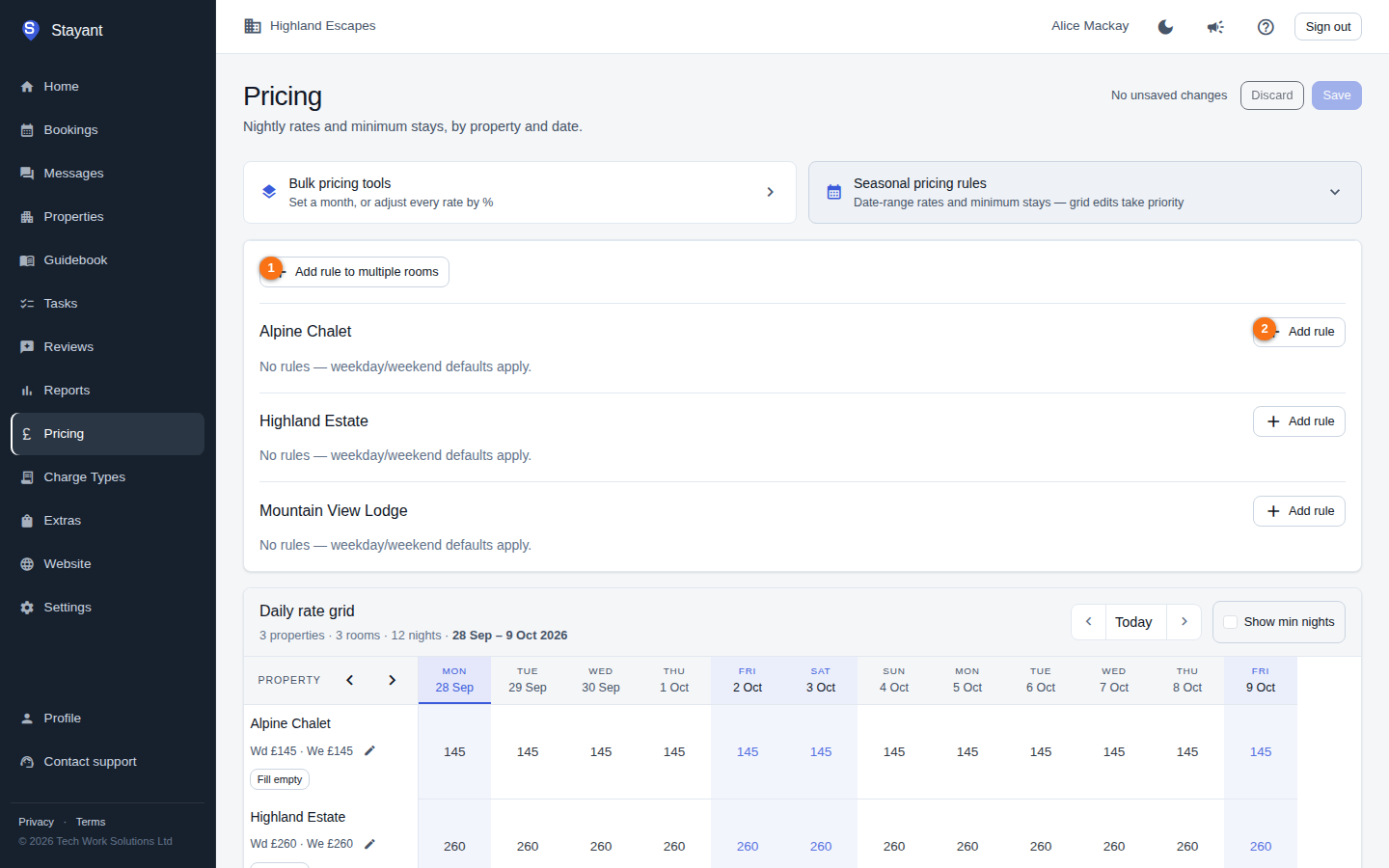
Task: Add a rule for Alpine Chalet
Action: [1298, 332]
